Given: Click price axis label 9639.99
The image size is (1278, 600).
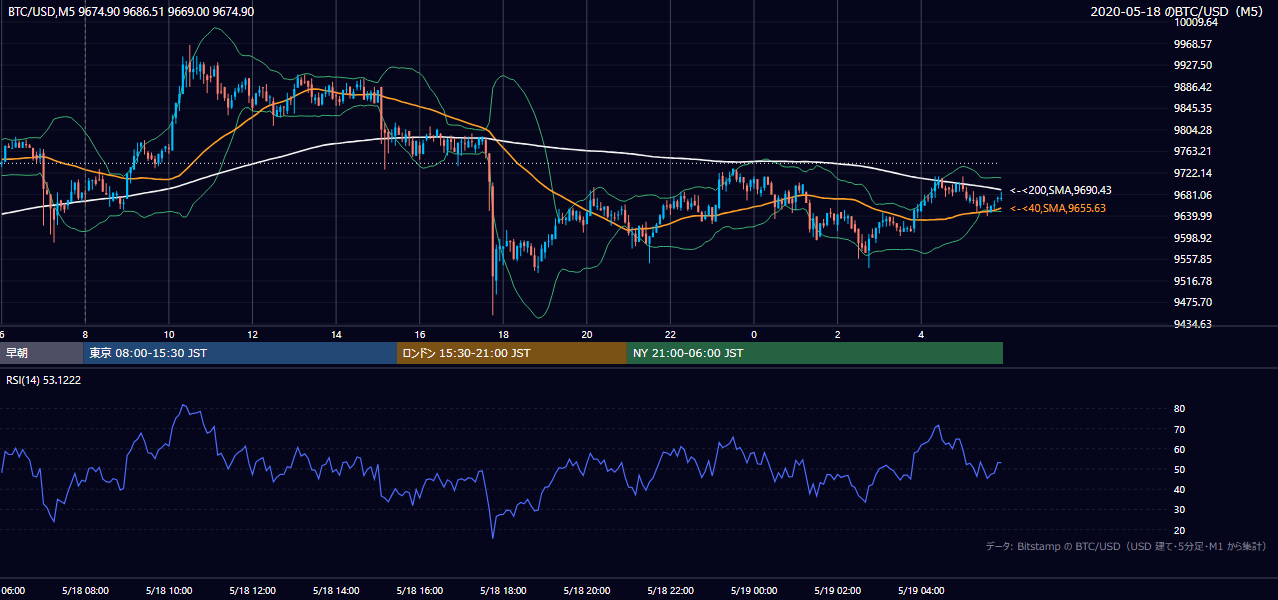Looking at the screenshot, I should click(x=1193, y=216).
